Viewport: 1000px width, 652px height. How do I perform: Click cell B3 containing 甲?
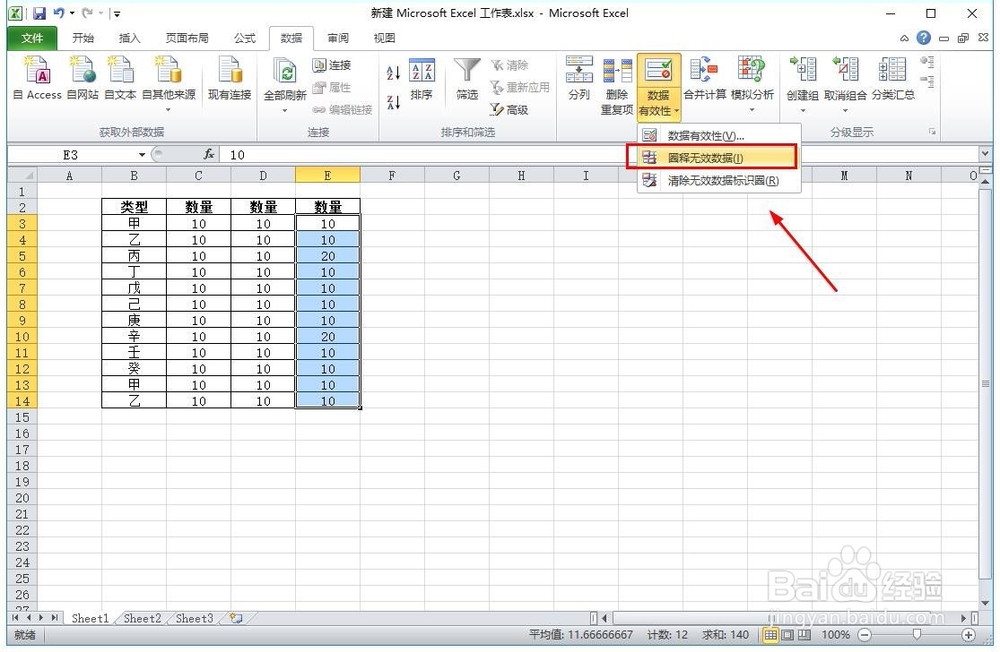point(134,223)
